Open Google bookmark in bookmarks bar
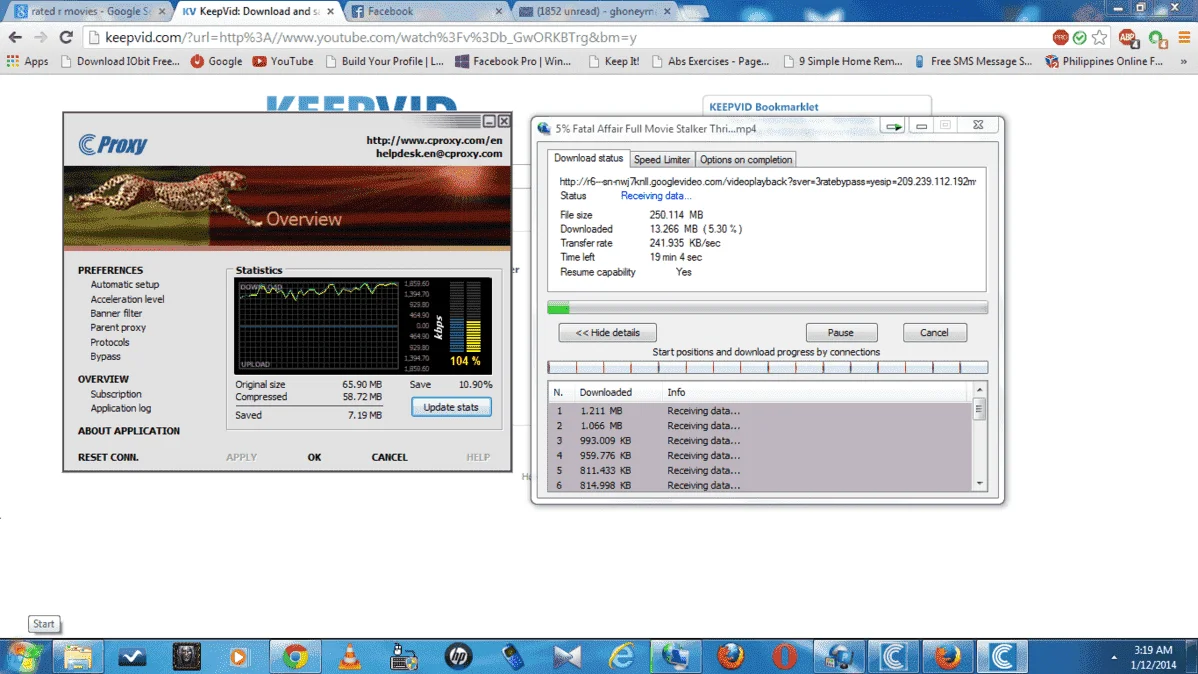 217,61
